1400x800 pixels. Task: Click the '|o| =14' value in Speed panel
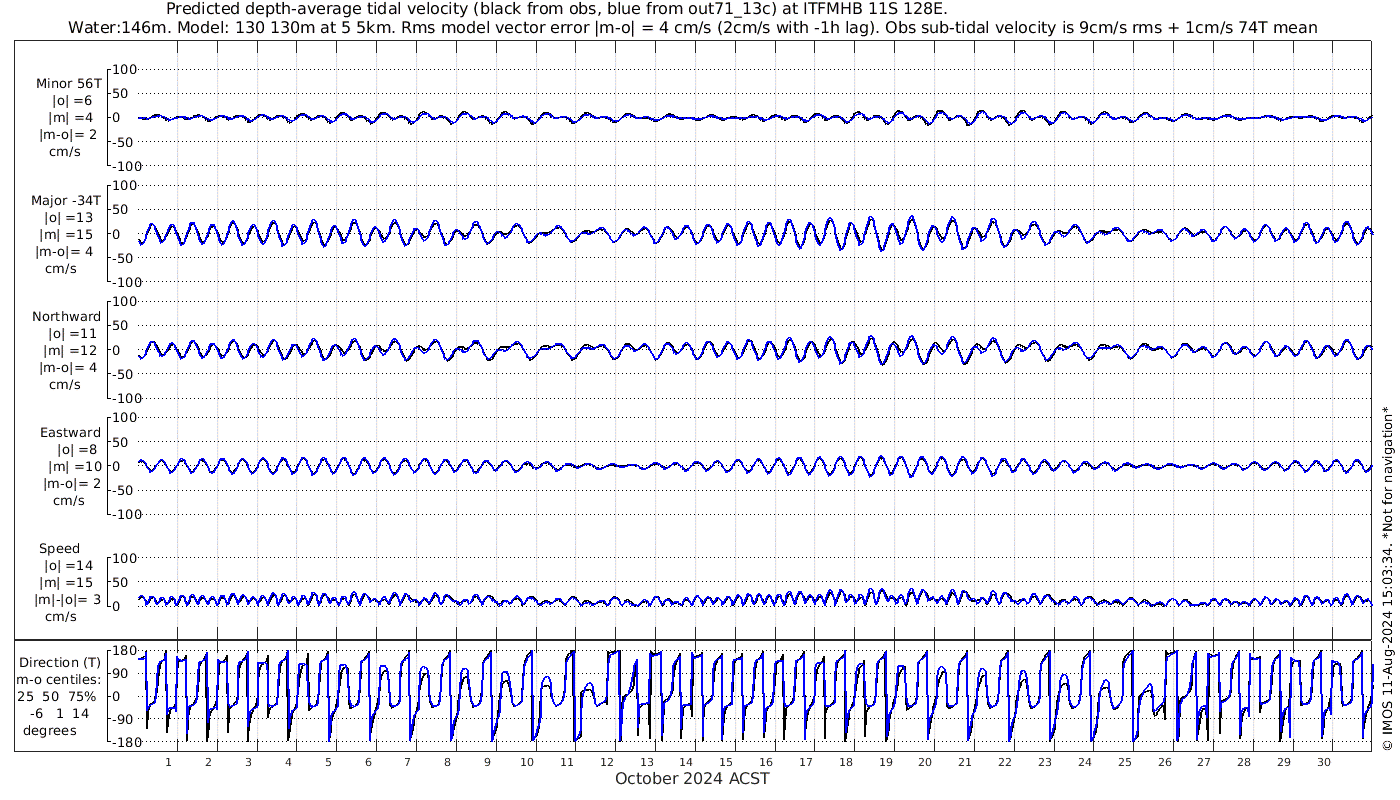coord(69,566)
